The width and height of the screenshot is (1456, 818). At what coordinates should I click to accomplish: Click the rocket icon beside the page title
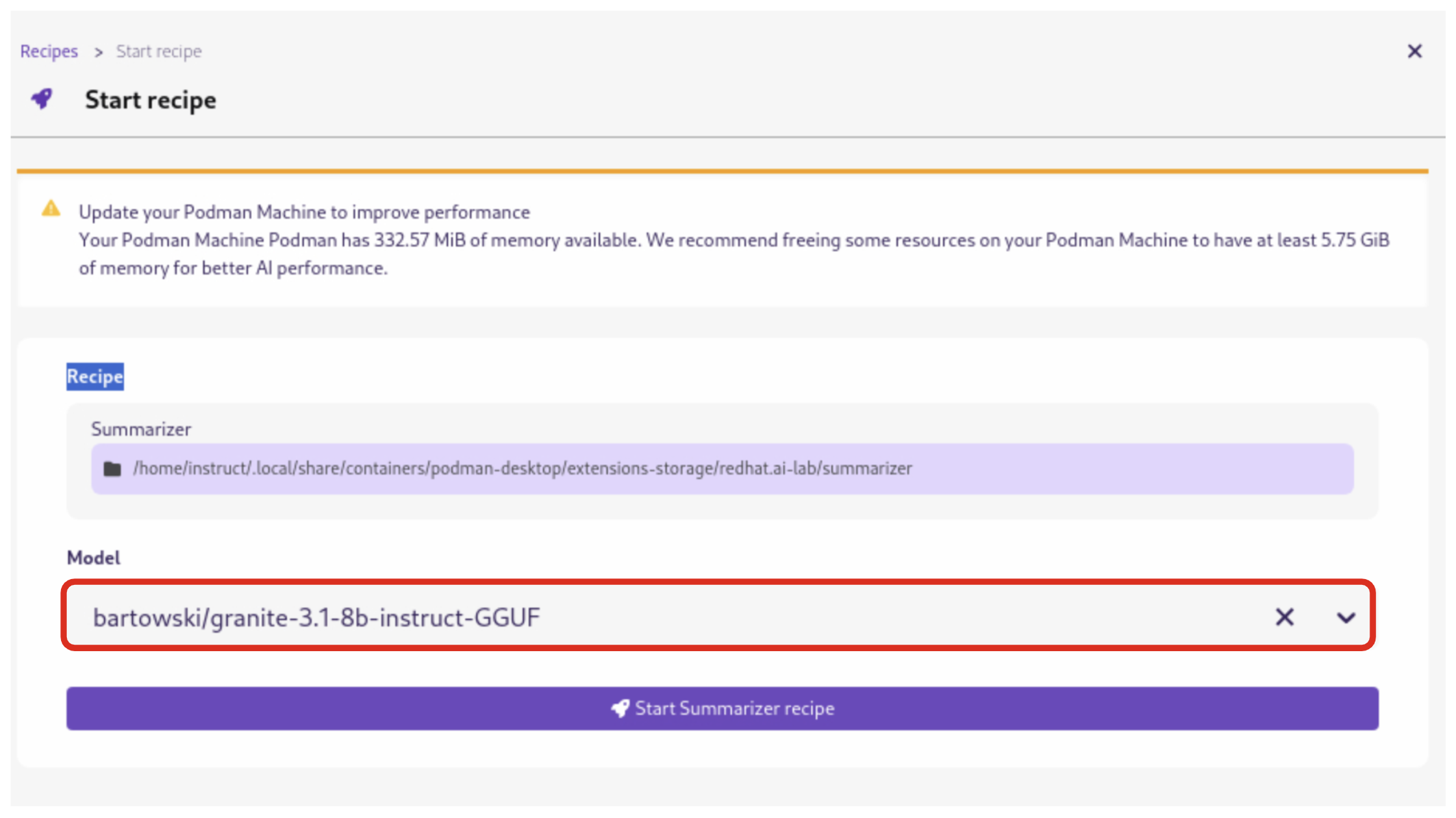[42, 99]
